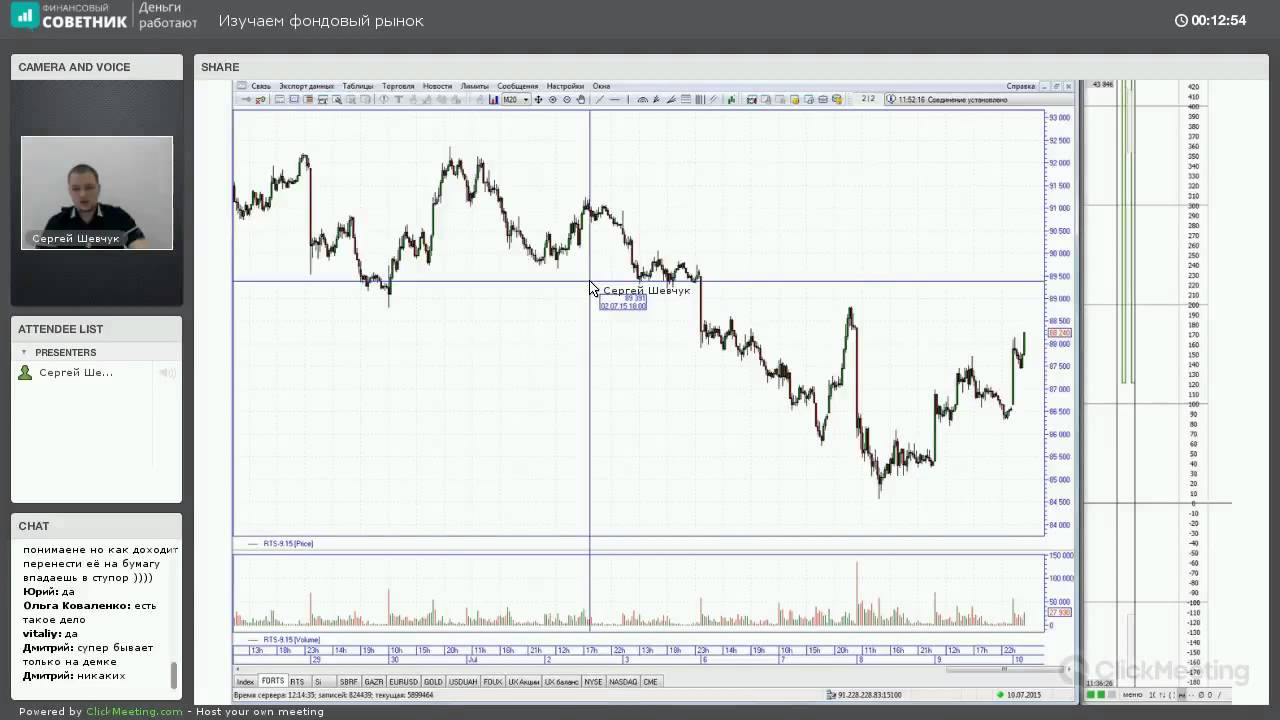
Task: Click the RTS-9.15 [Volume] legend label
Action: tap(292, 639)
